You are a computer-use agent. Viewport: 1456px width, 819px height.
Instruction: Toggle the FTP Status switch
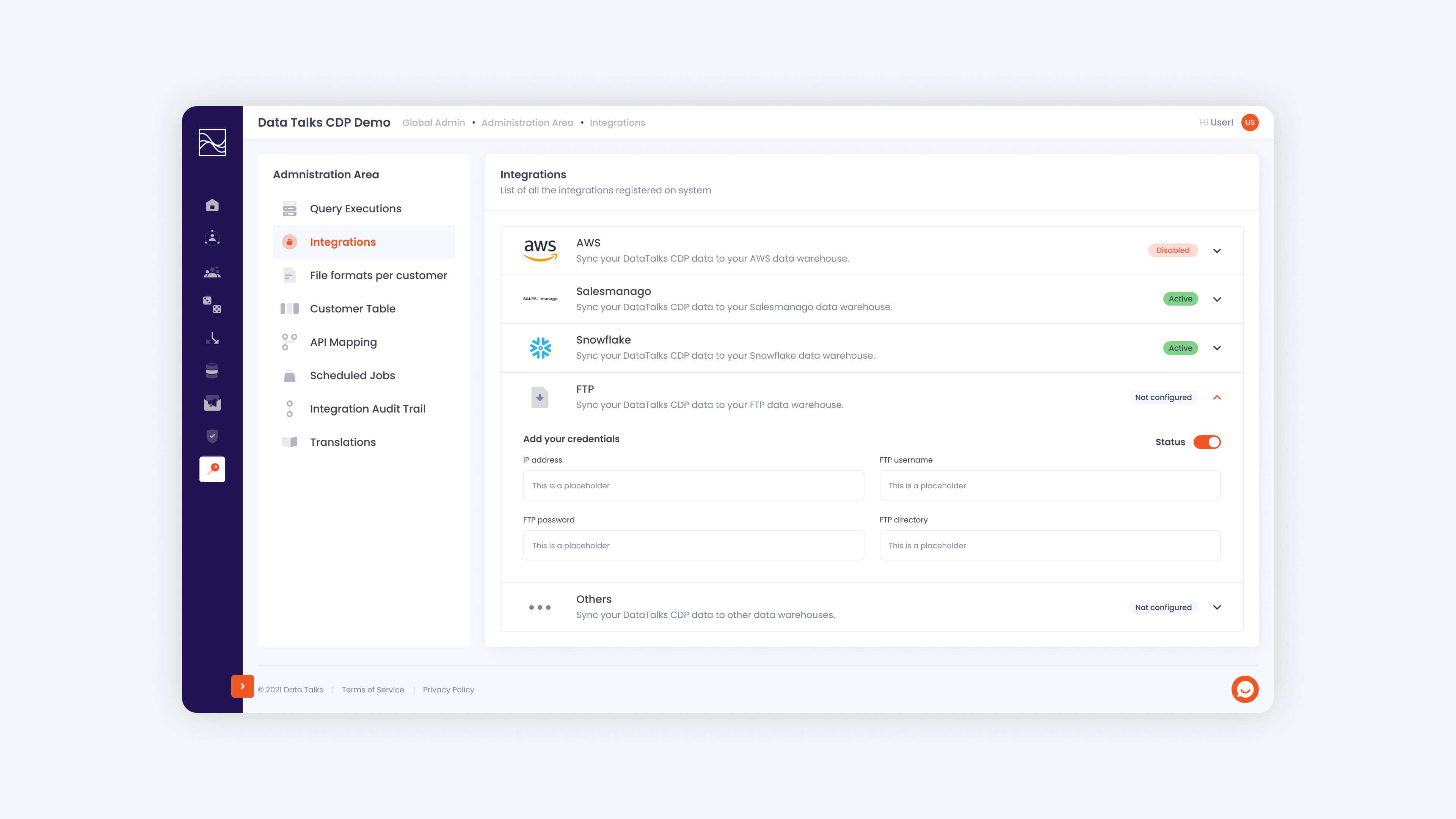point(1207,442)
